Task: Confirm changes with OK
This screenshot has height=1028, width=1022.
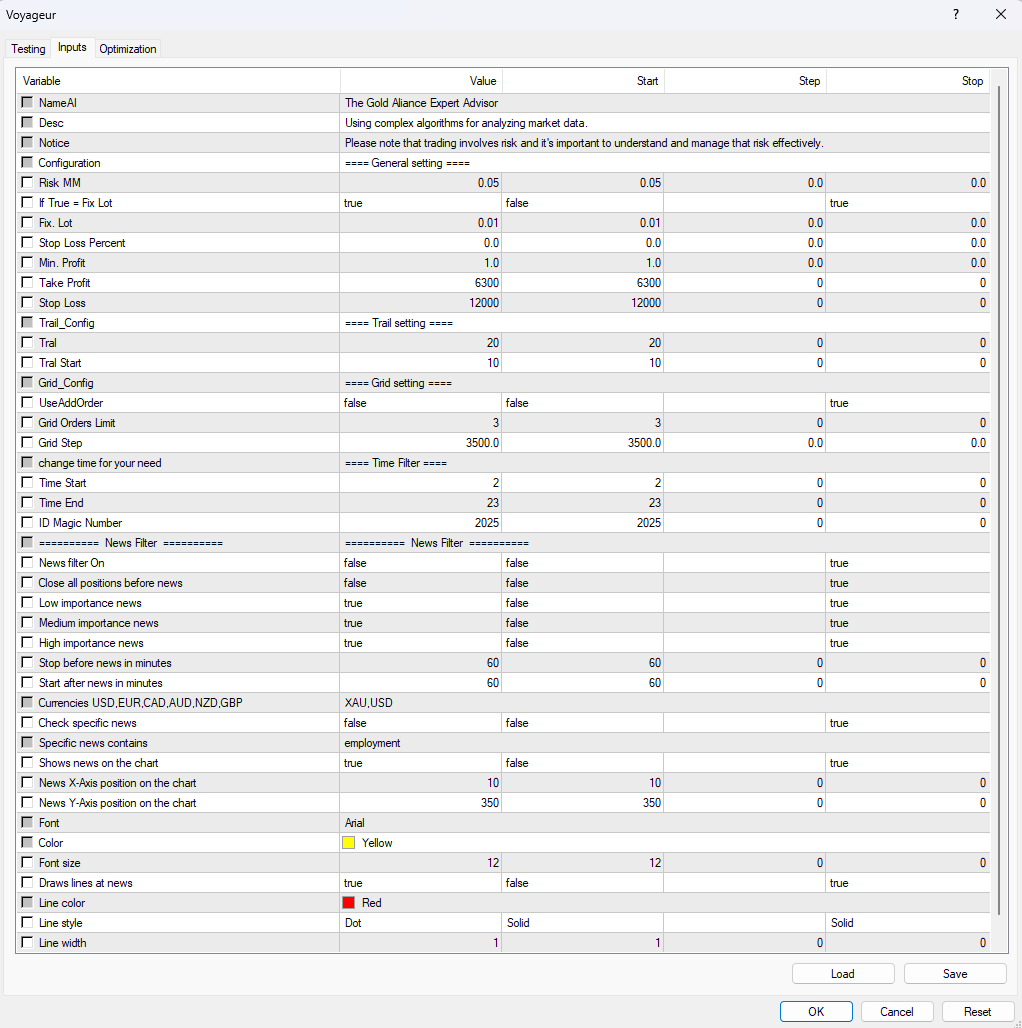Action: 816,1011
